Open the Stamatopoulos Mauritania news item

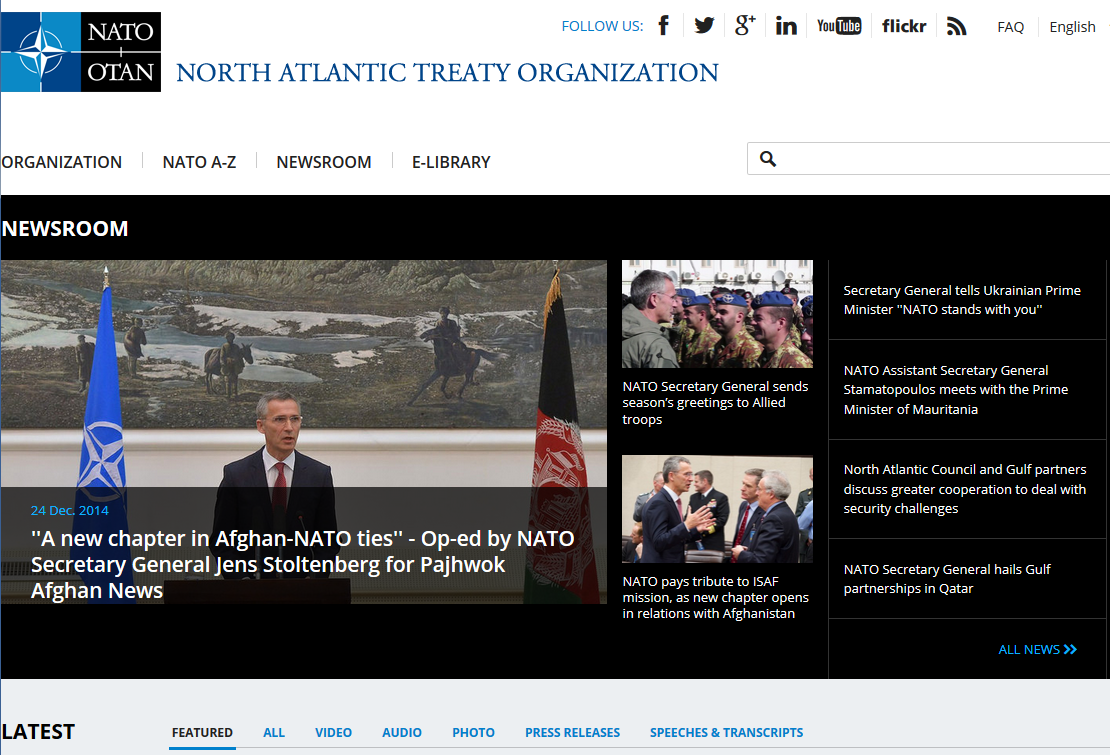coord(956,390)
